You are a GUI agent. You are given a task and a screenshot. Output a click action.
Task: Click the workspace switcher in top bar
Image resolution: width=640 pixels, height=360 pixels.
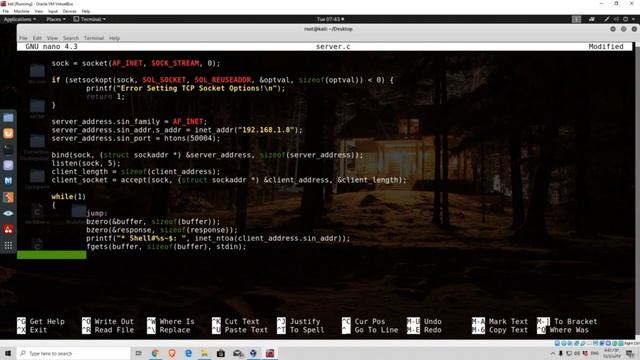[x=576, y=19]
